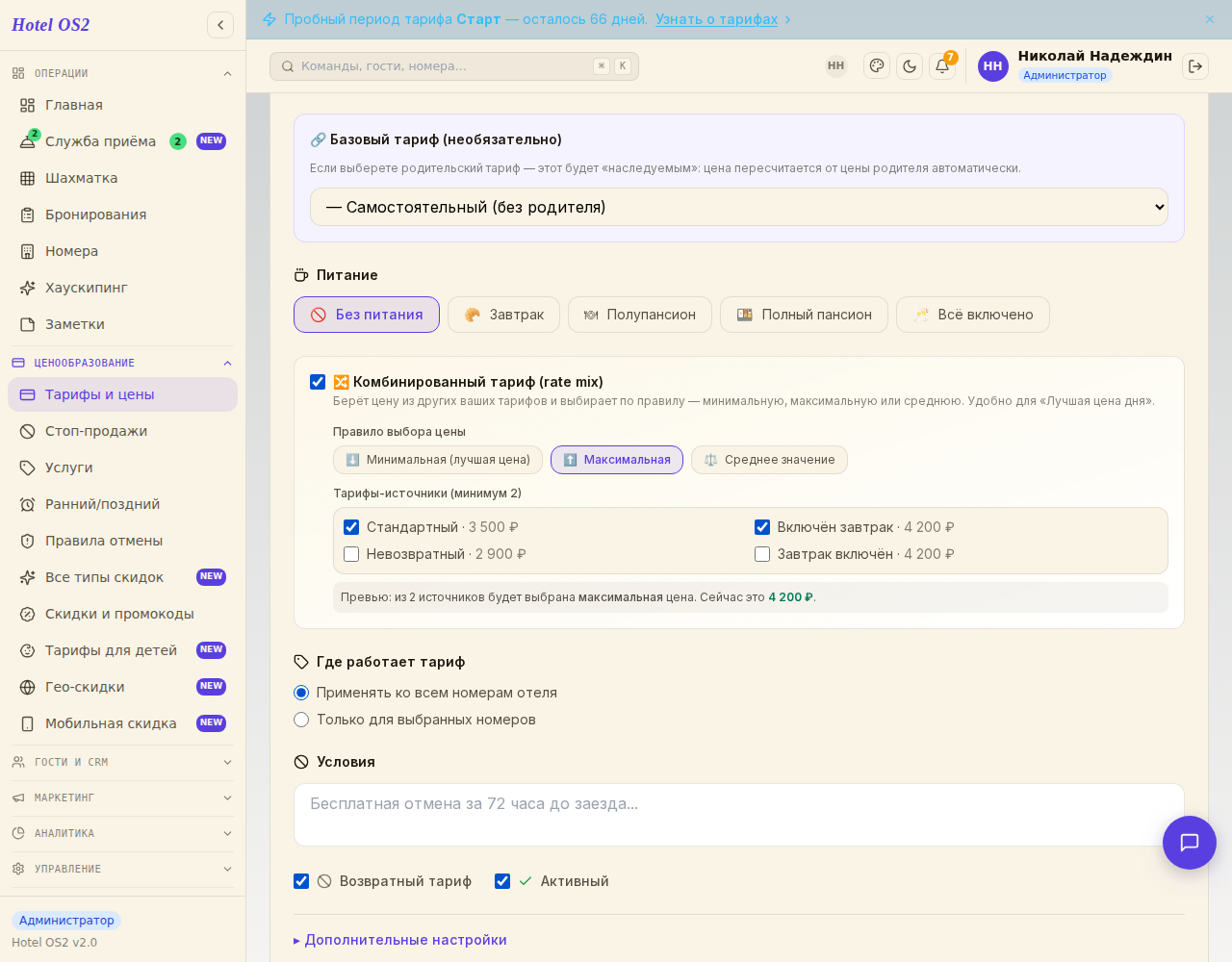Open notifications bell with badge 7
This screenshot has width=1232, height=962.
click(942, 65)
